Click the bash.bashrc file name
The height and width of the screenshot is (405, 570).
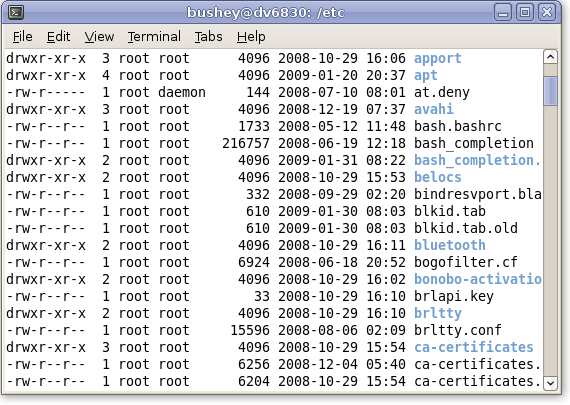pos(458,126)
